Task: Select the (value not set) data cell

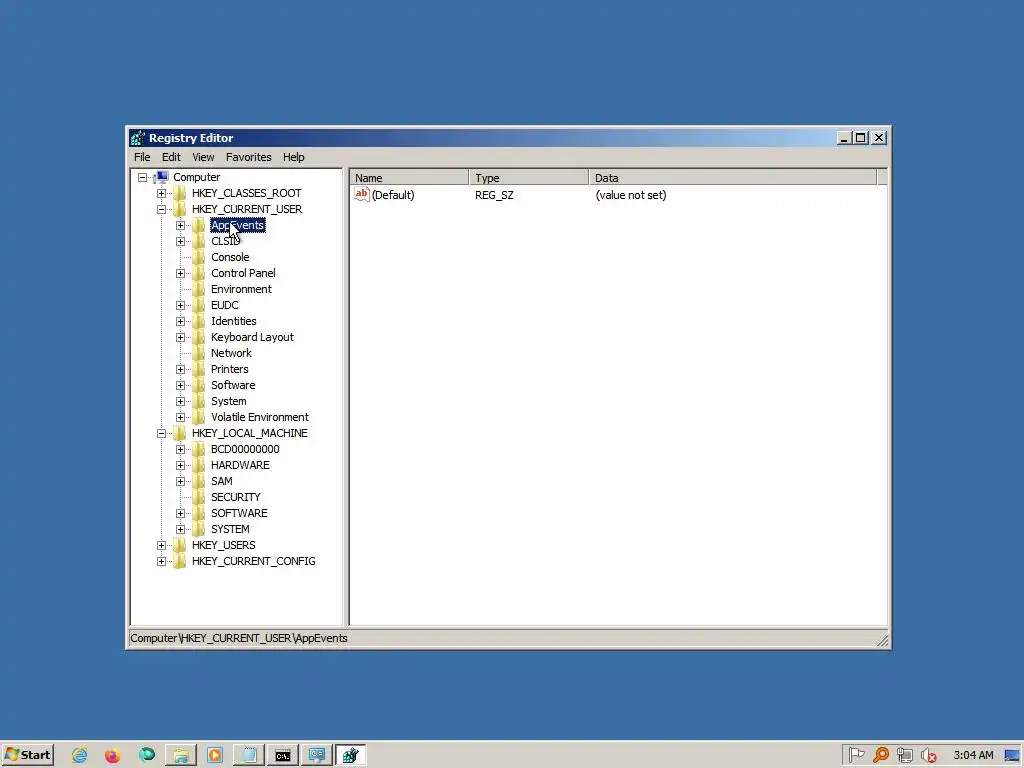Action: [x=631, y=195]
